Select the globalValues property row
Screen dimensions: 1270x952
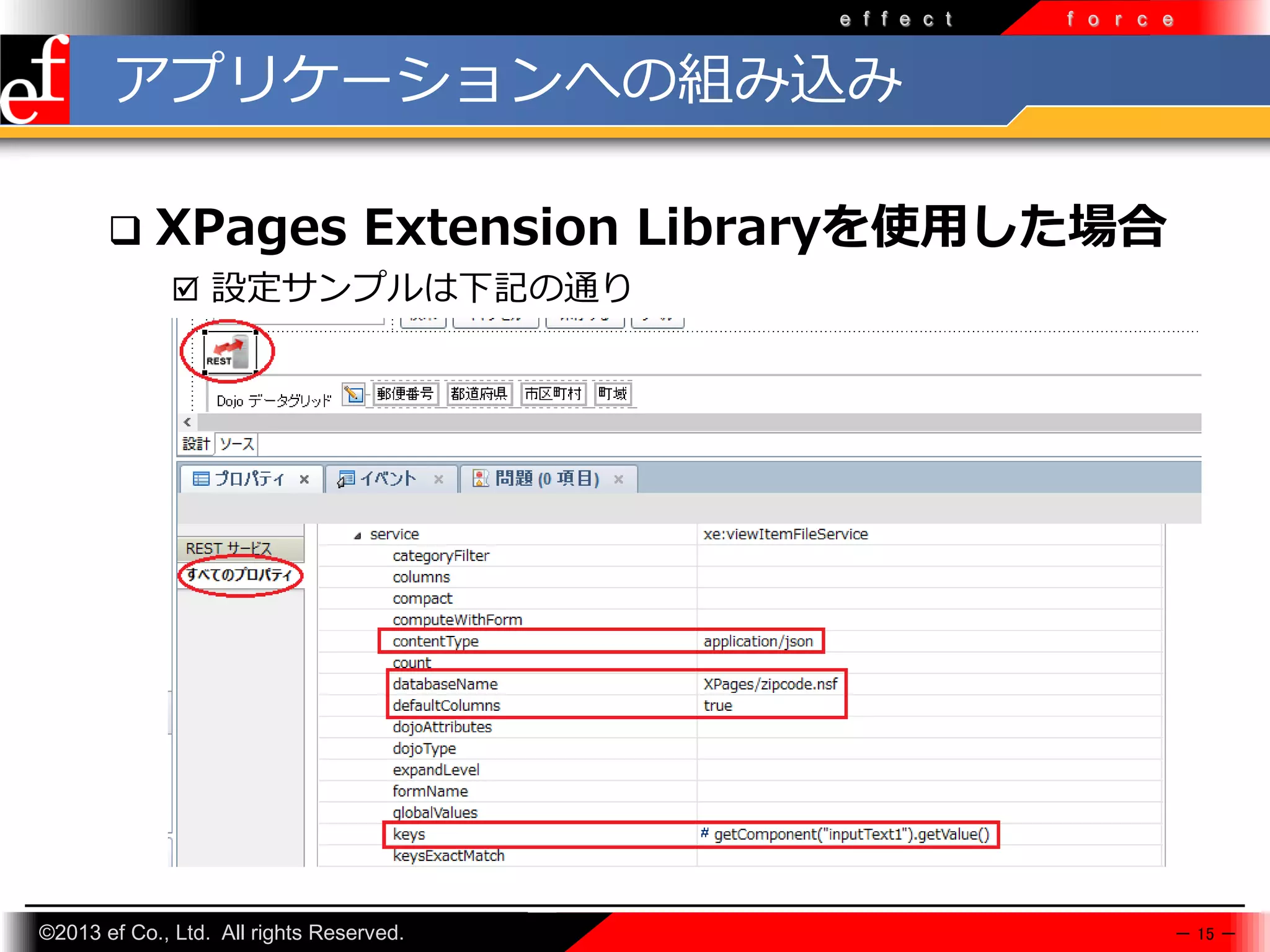(x=740, y=813)
